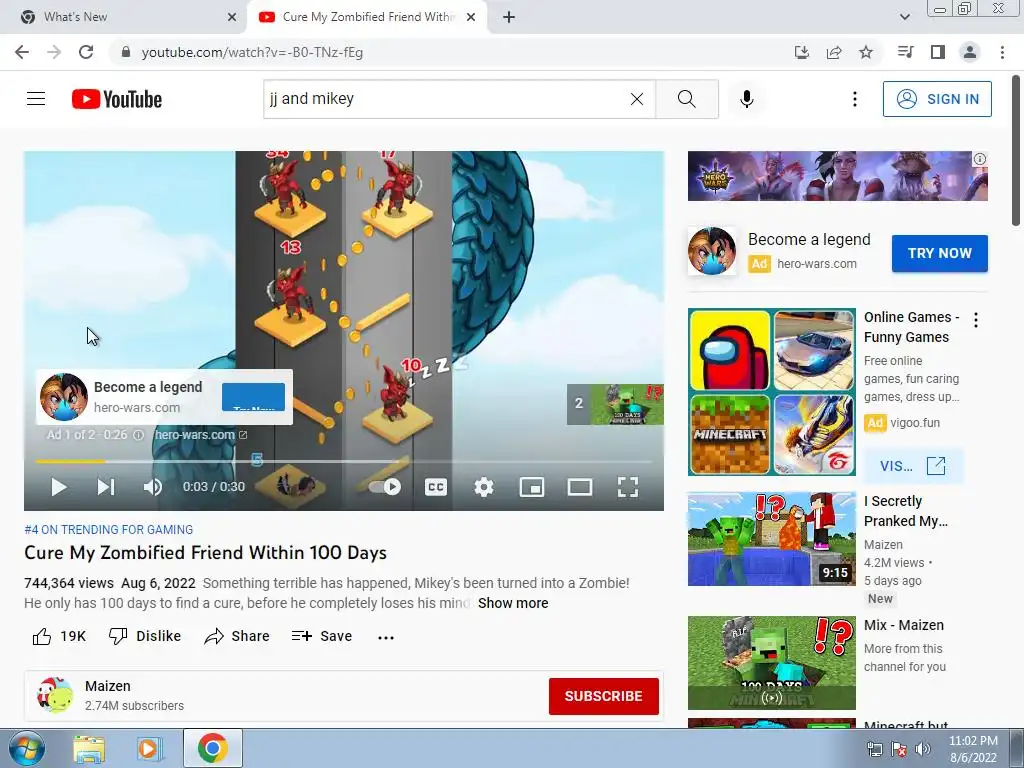
Task: Open media controls icon
Action: pos(905,52)
